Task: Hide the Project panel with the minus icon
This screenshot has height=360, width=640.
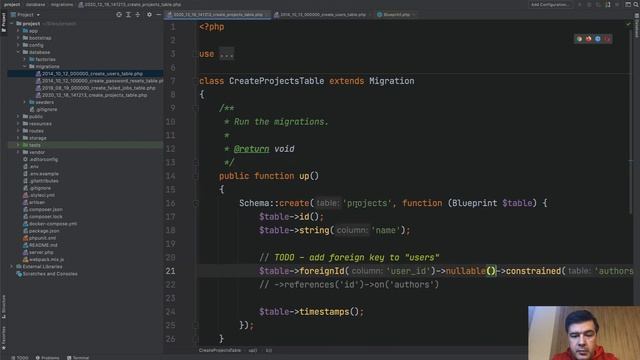Action: 158,15
